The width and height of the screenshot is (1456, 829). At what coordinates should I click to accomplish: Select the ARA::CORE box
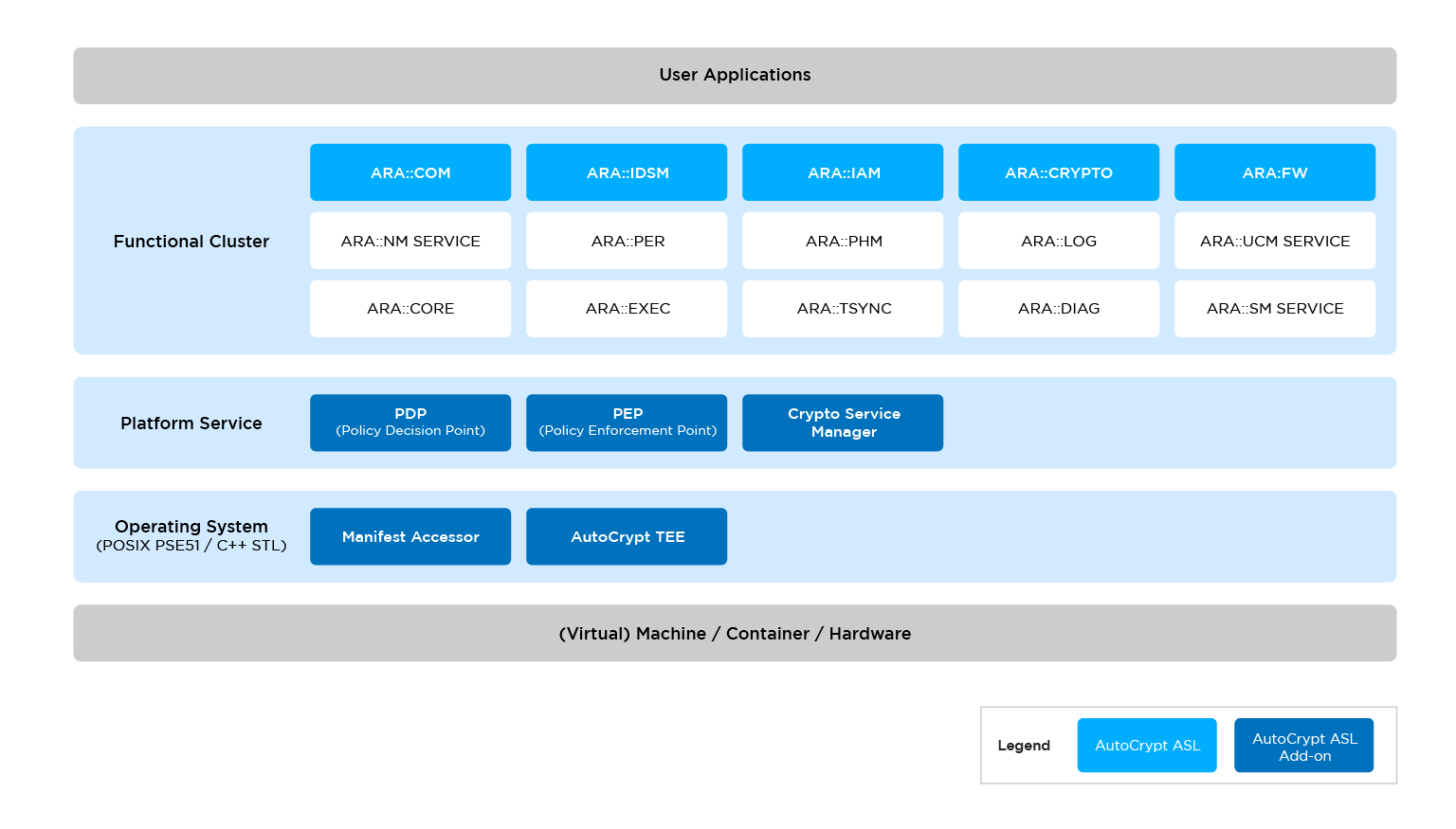[x=410, y=309]
